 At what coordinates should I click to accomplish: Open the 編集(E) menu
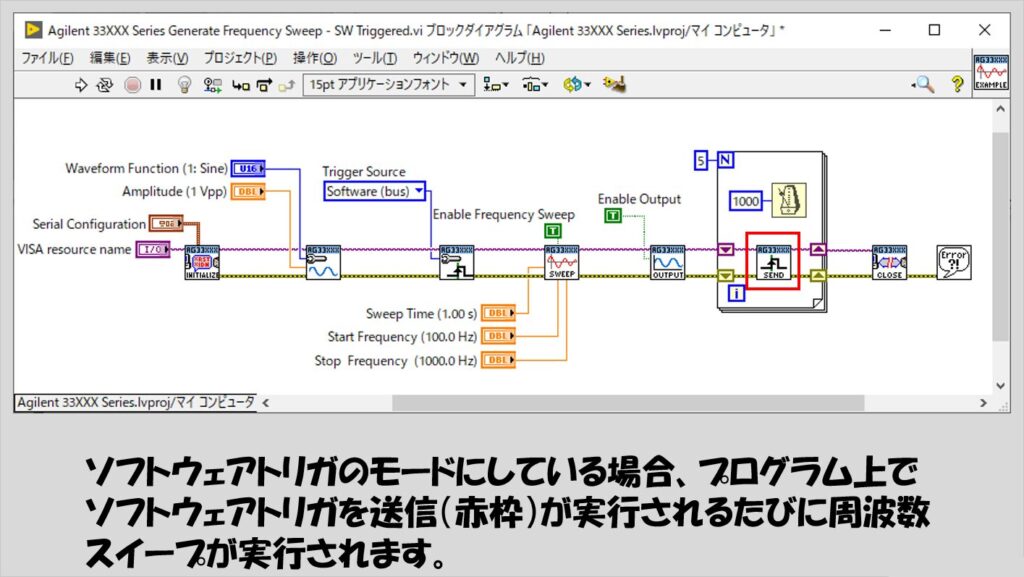point(110,58)
